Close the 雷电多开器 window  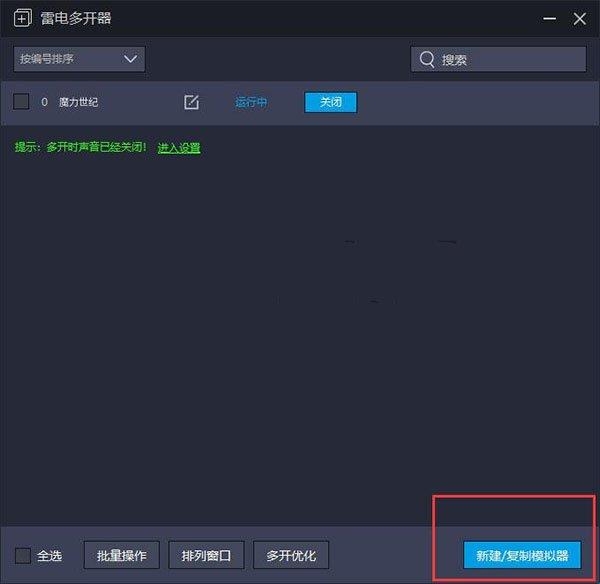point(579,18)
